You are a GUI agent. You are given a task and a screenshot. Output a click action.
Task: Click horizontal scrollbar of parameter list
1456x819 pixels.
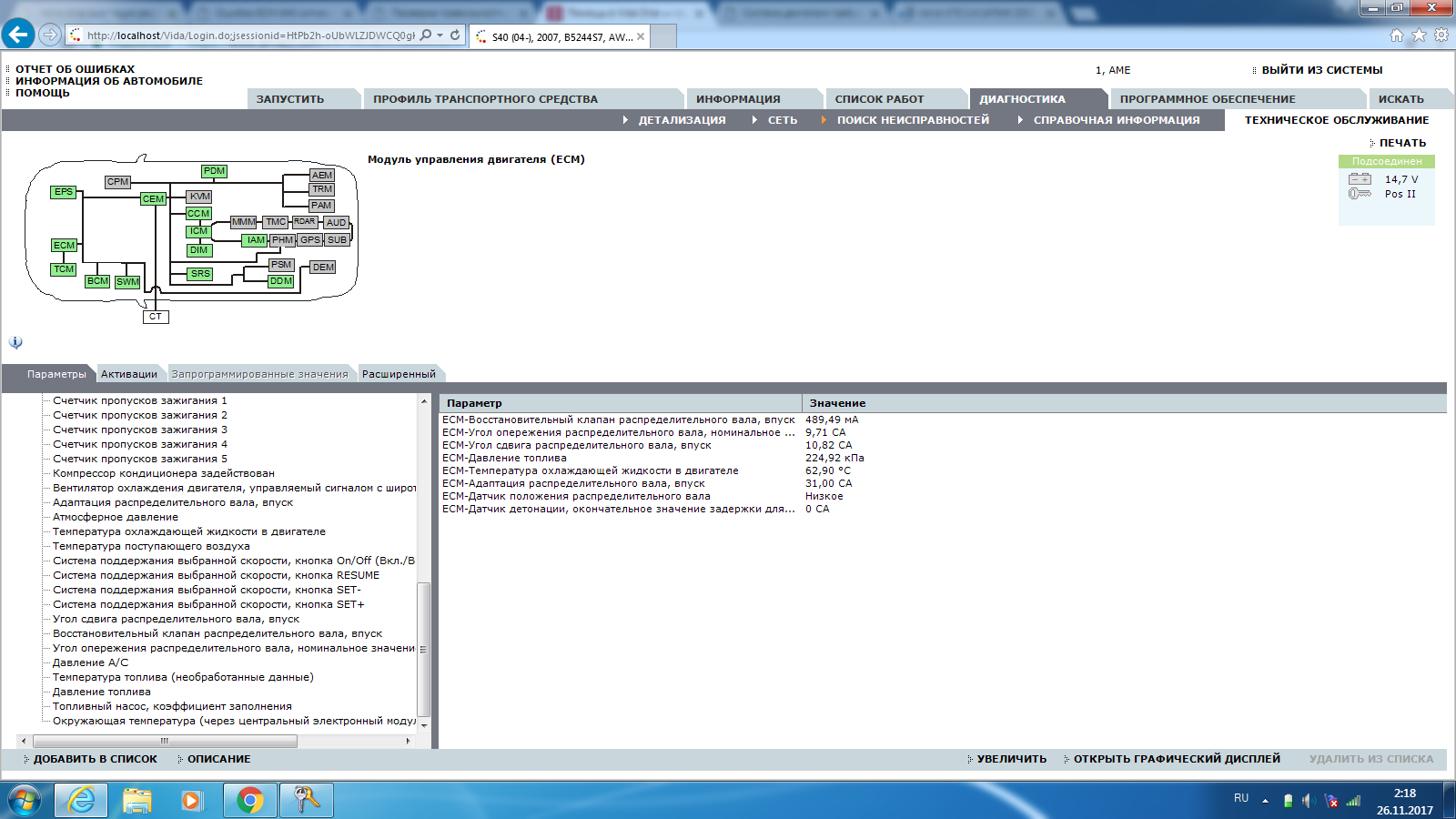tap(164, 741)
